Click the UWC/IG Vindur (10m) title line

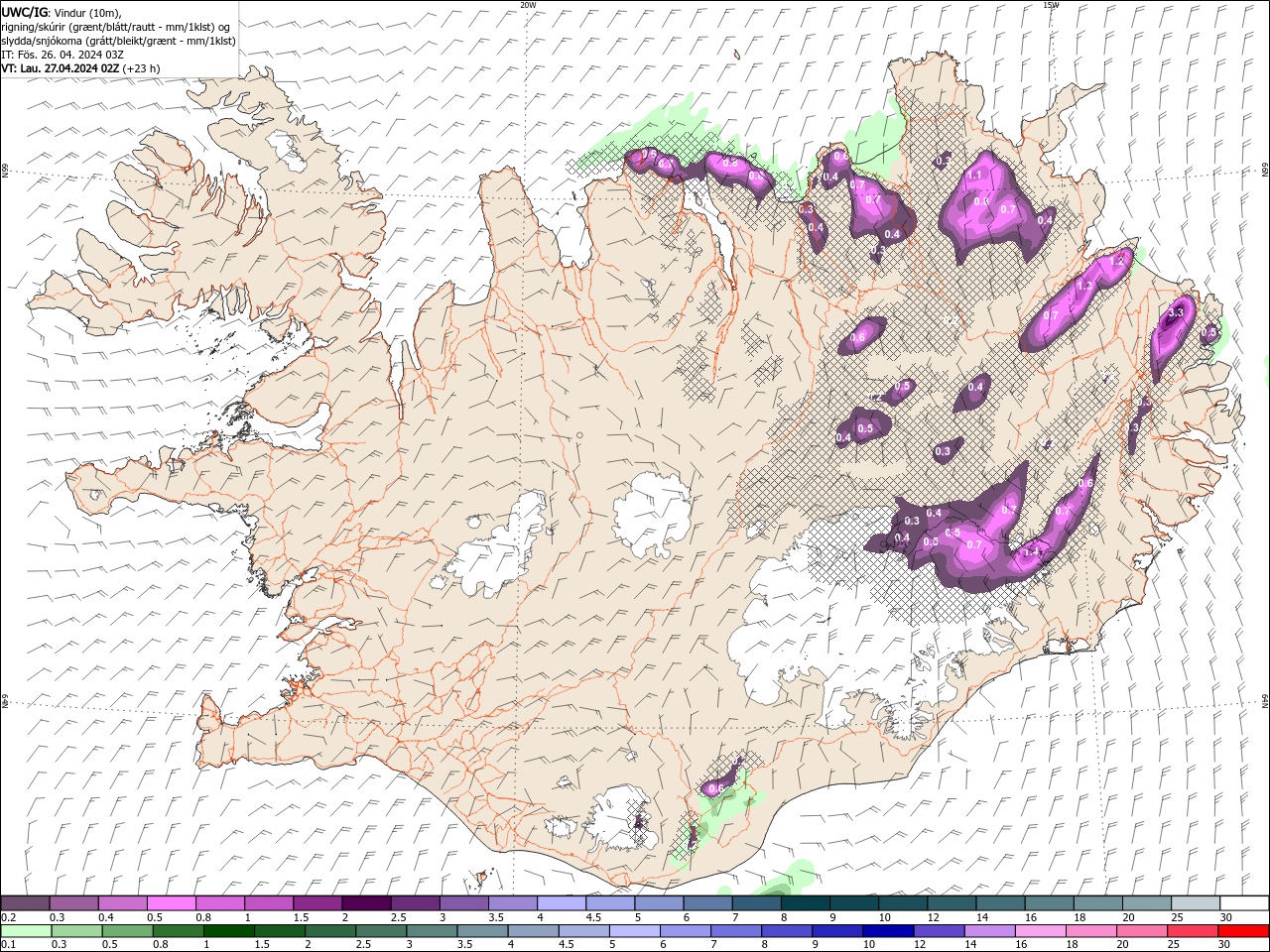coord(62,12)
